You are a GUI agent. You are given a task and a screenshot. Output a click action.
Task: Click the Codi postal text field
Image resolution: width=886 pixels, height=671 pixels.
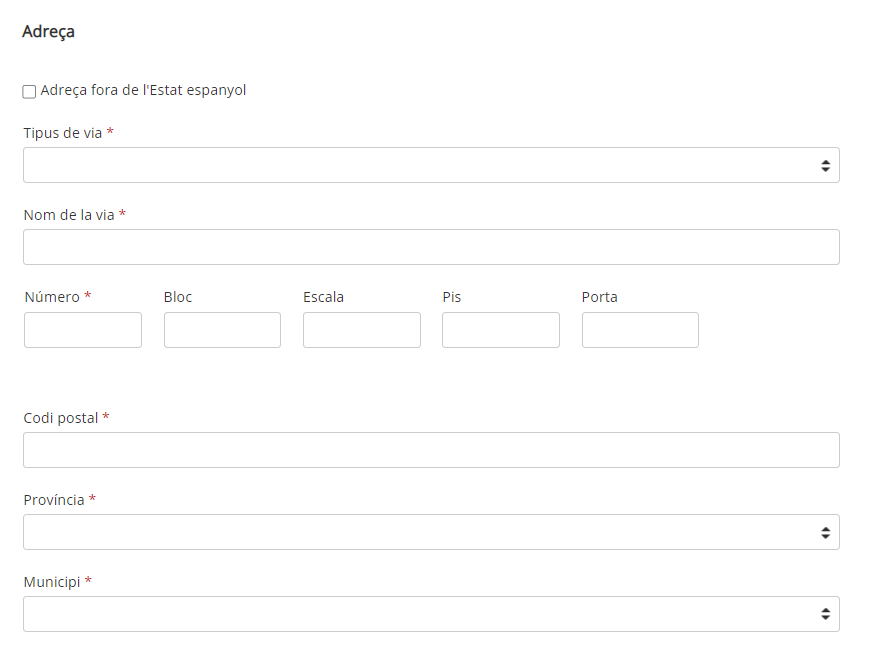(431, 450)
